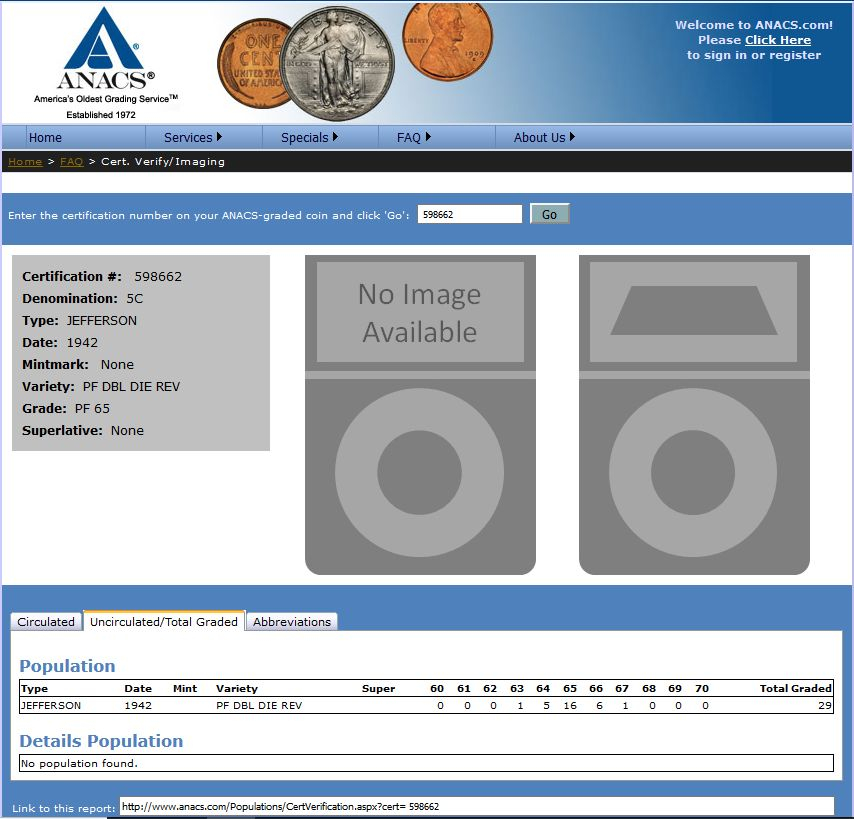Click the reverse coin holder placeholder image

point(694,414)
